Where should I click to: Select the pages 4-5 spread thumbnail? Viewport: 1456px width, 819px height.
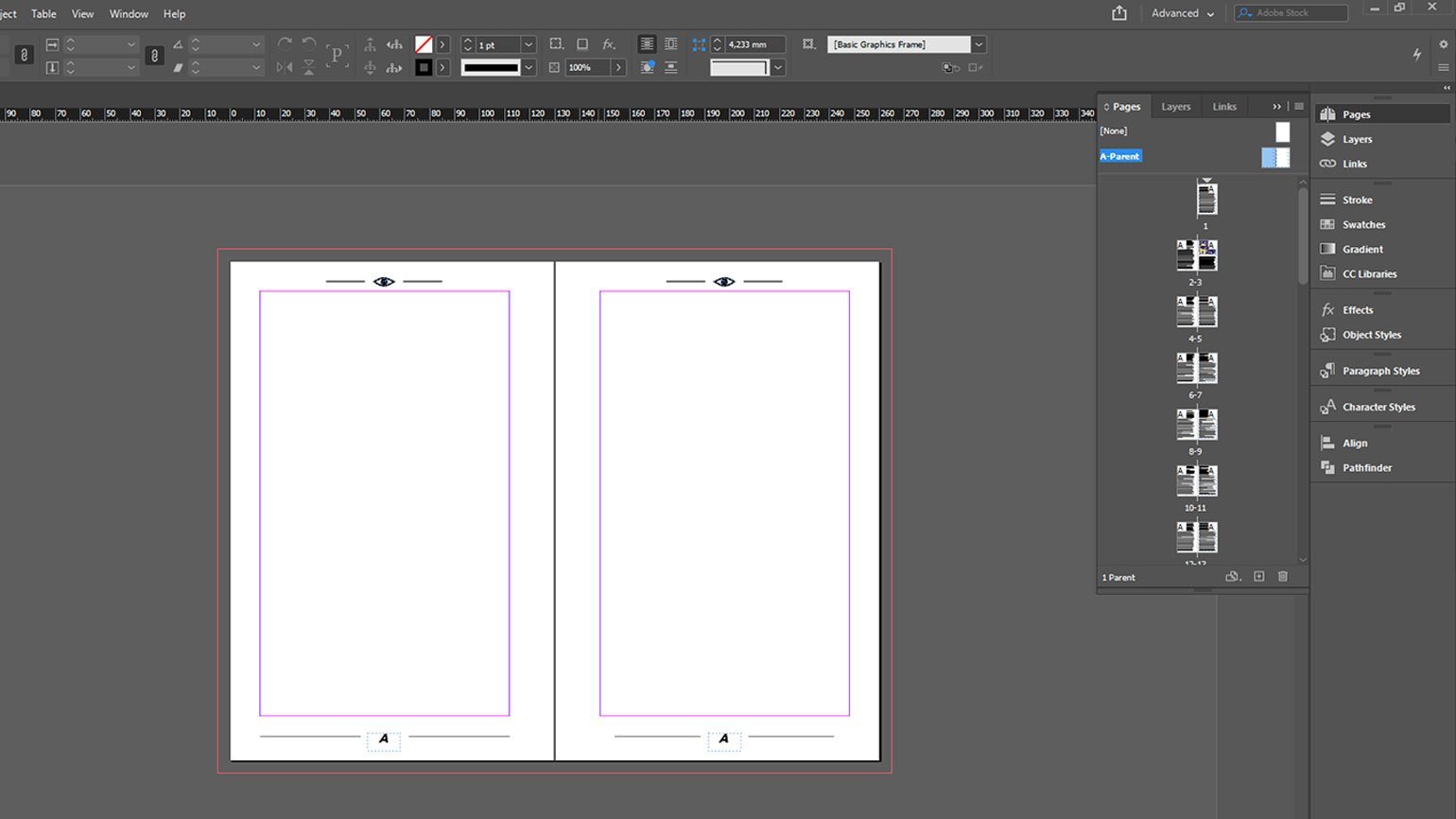point(1196,312)
